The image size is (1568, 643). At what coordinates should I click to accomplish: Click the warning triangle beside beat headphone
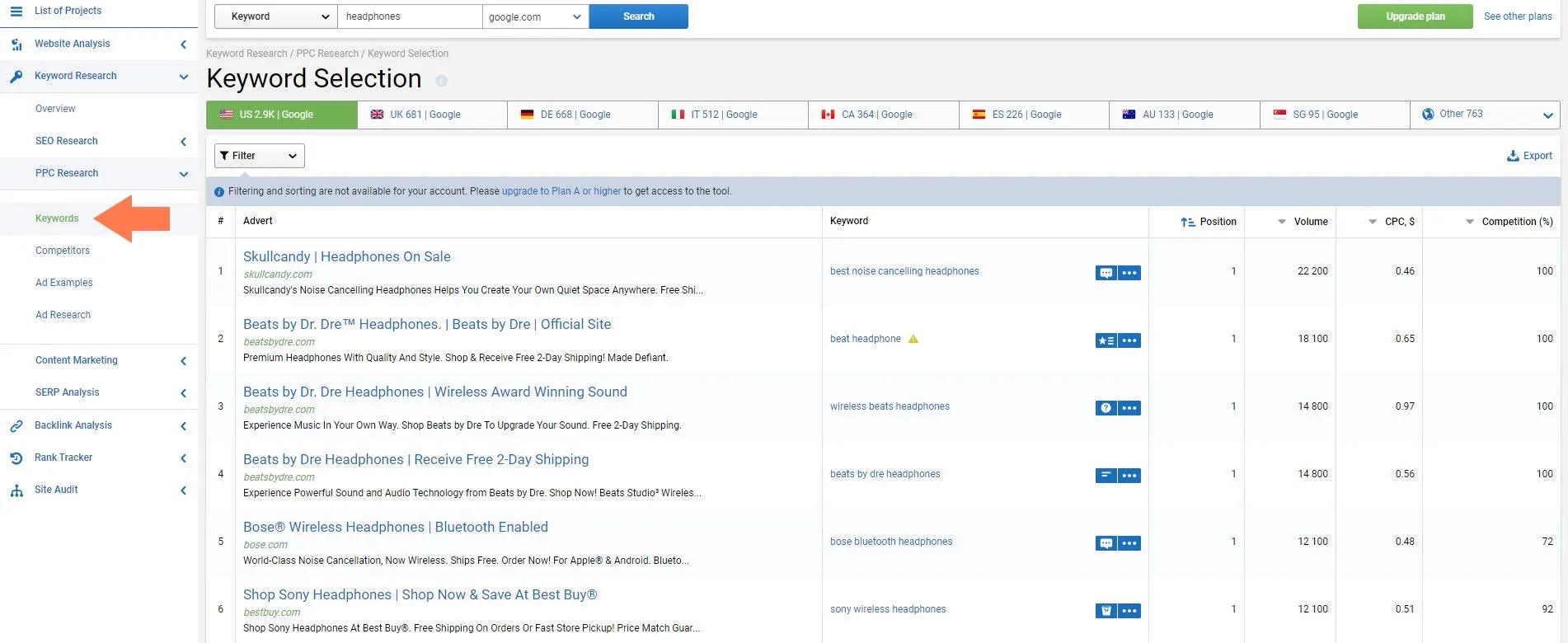(913, 339)
